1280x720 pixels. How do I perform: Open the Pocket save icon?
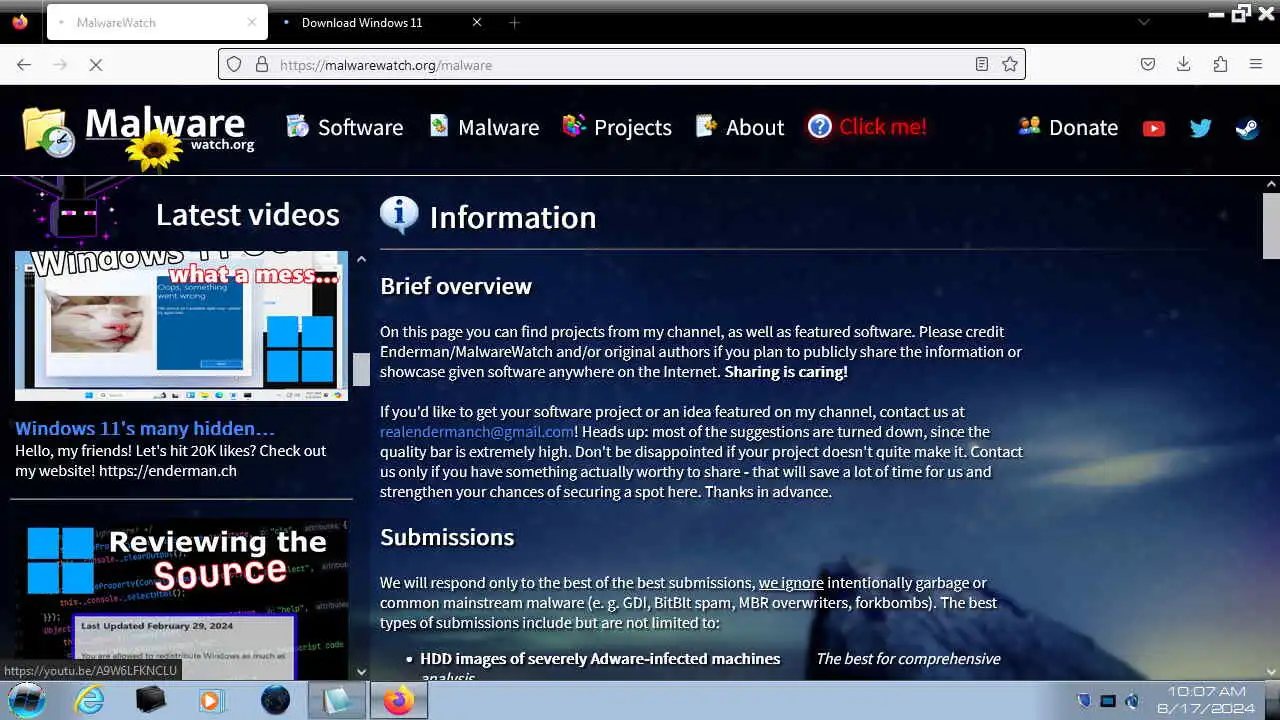click(1148, 64)
